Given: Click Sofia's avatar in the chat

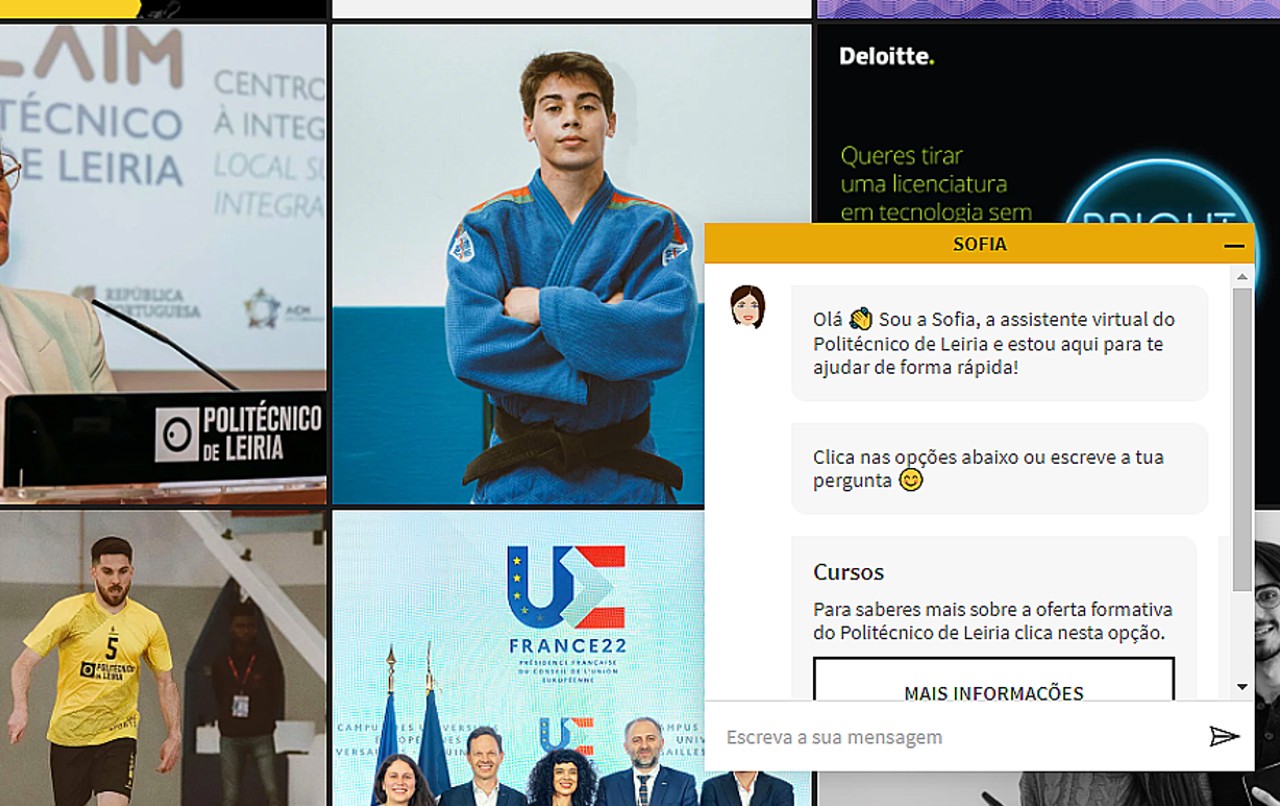Looking at the screenshot, I should (747, 307).
